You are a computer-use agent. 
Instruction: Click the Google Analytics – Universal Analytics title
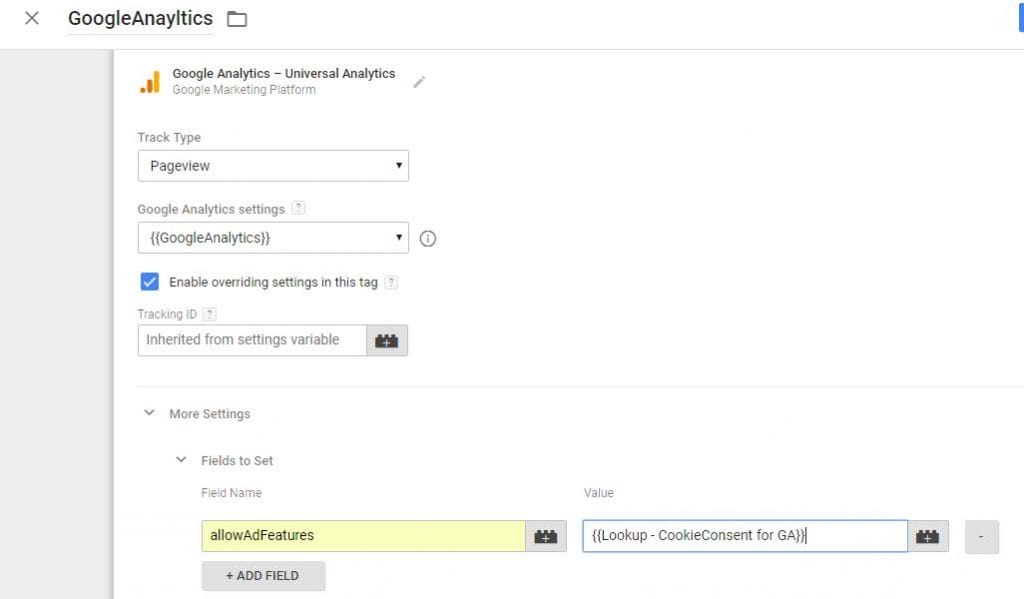tap(283, 73)
